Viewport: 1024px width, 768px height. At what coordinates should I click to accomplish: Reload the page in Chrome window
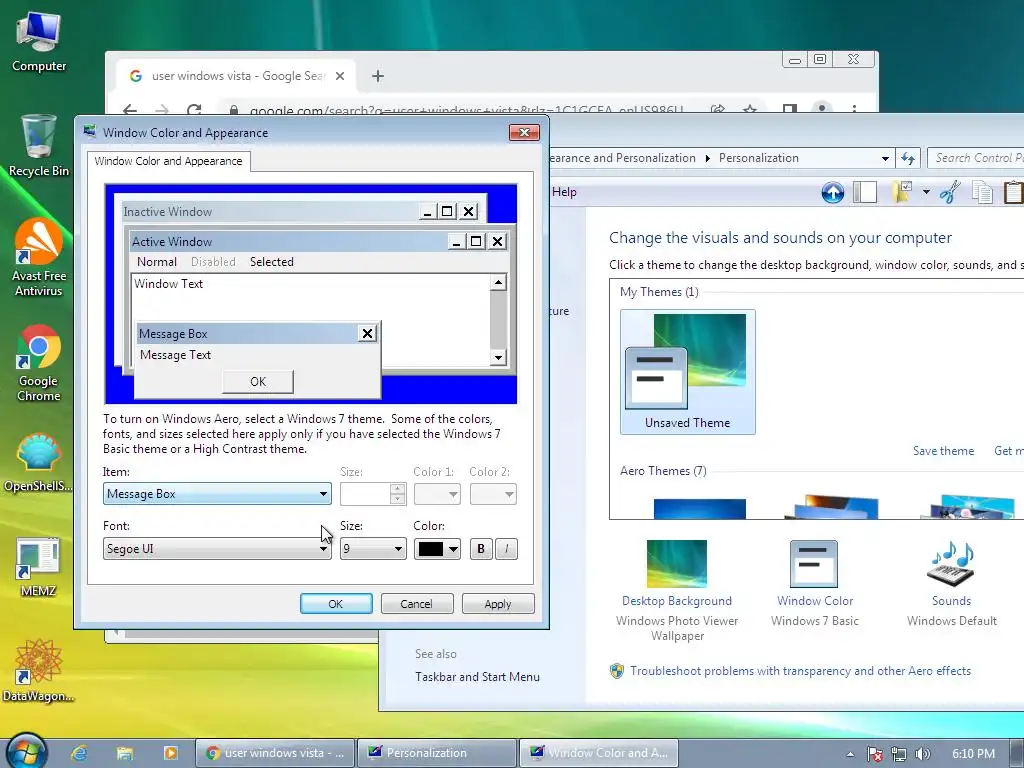(194, 110)
